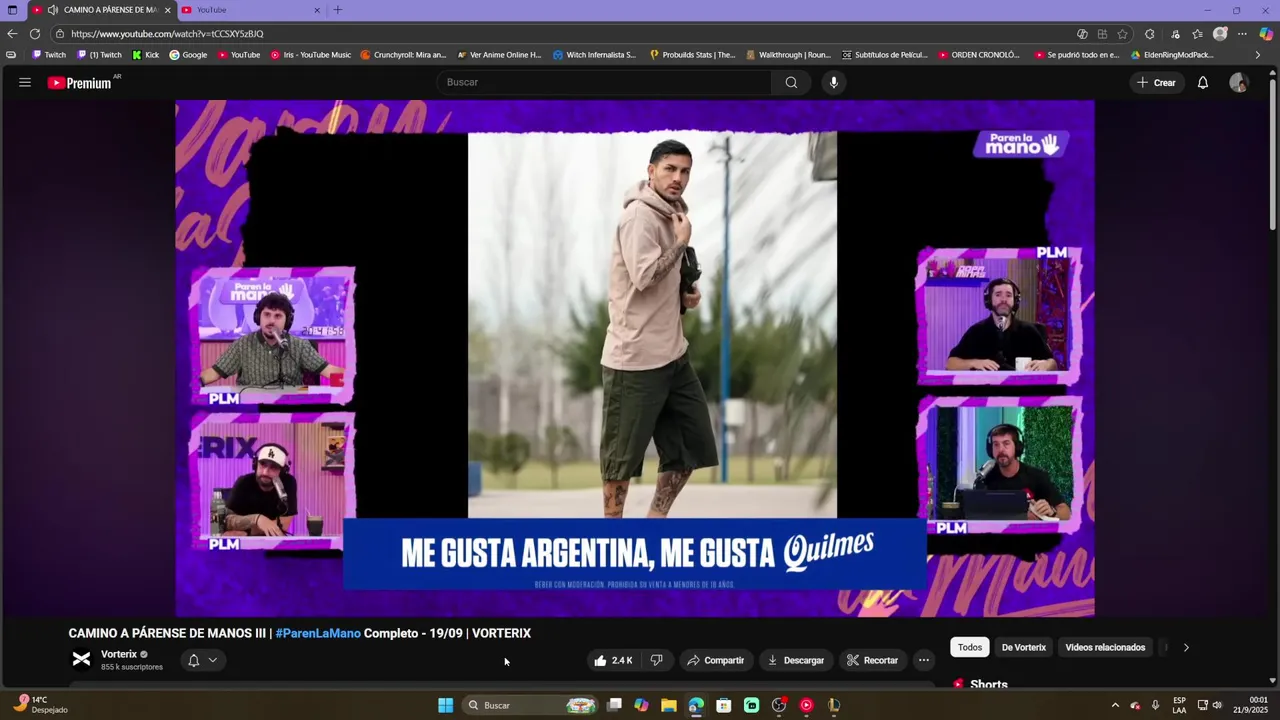
Task: Open the Google bookmark
Action: pos(188,55)
